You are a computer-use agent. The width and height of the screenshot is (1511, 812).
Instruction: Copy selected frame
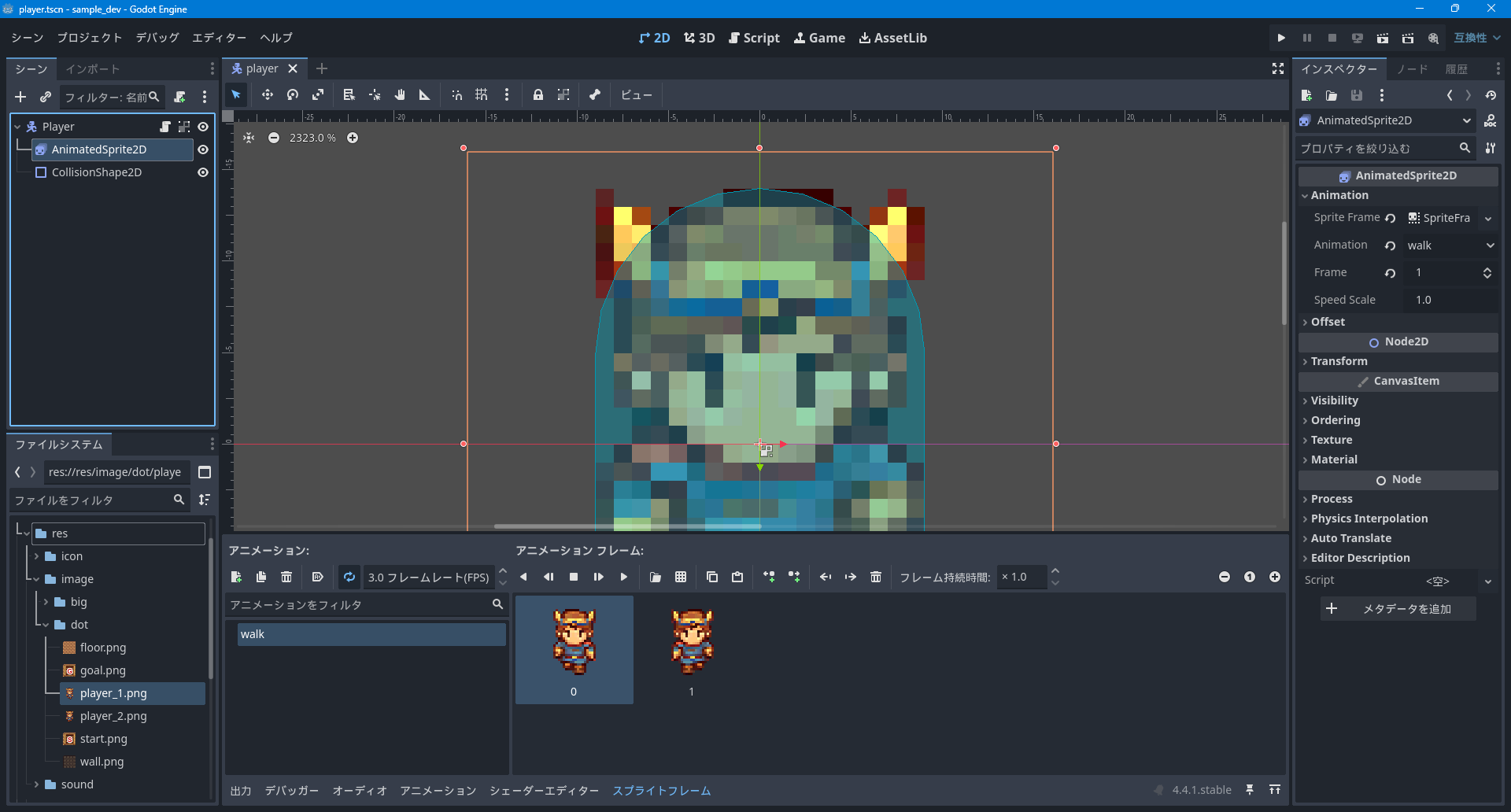click(x=712, y=577)
